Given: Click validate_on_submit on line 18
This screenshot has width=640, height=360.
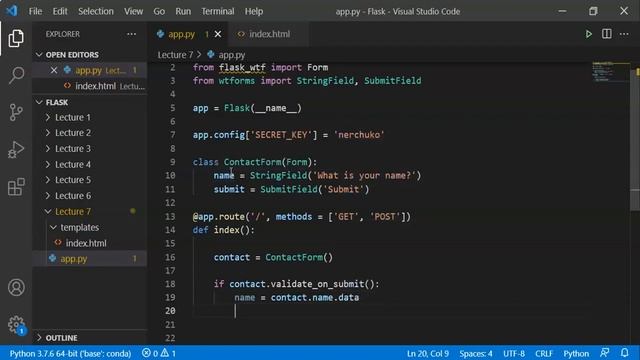Looking at the screenshot, I should click(x=317, y=284).
